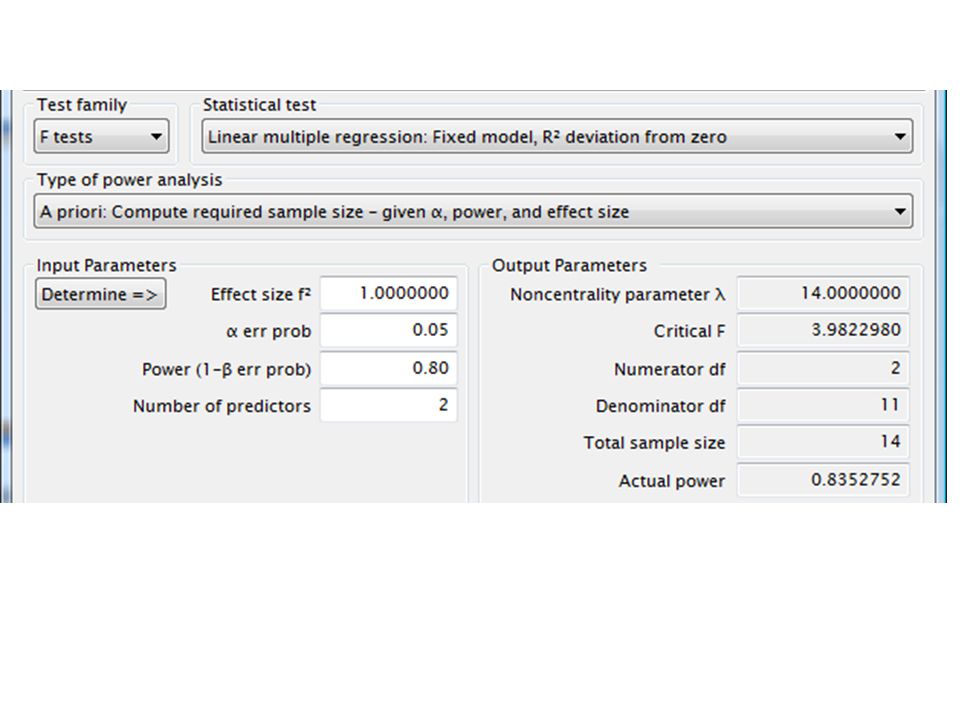Click the Denominator df value 11

pyautogui.click(x=823, y=405)
